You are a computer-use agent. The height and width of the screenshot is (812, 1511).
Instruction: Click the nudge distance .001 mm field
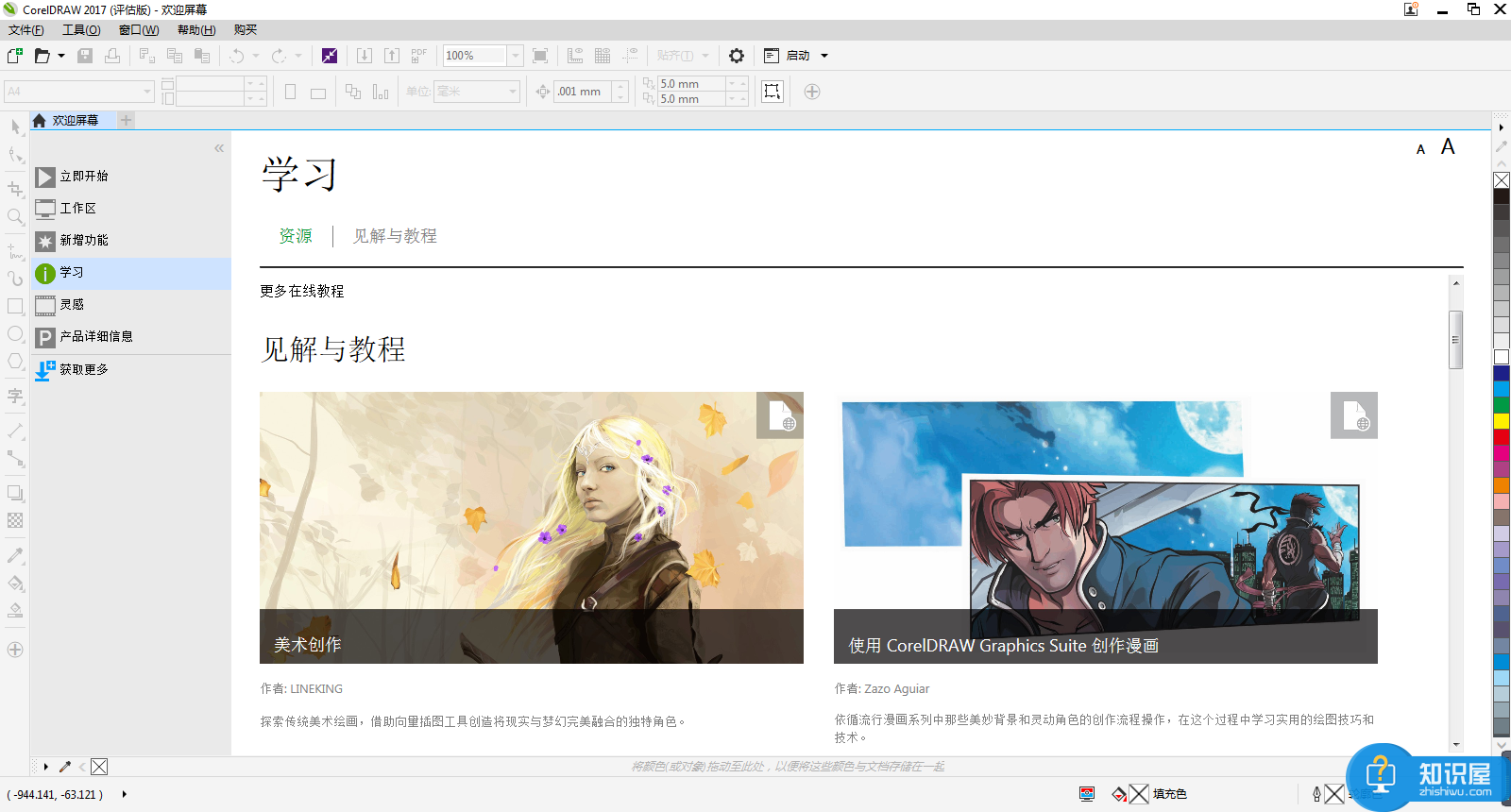583,92
